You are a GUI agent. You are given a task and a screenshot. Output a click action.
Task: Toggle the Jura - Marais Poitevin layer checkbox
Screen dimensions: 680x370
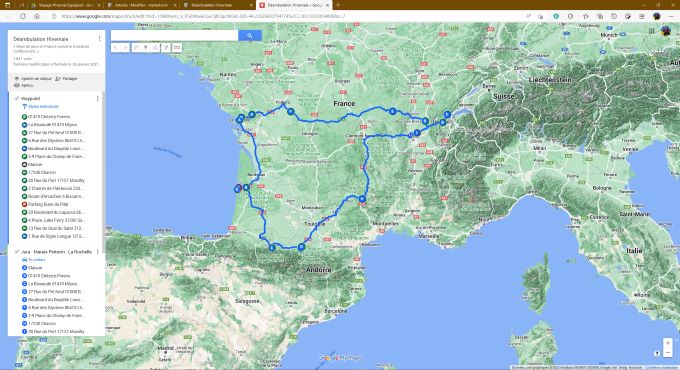(16, 252)
